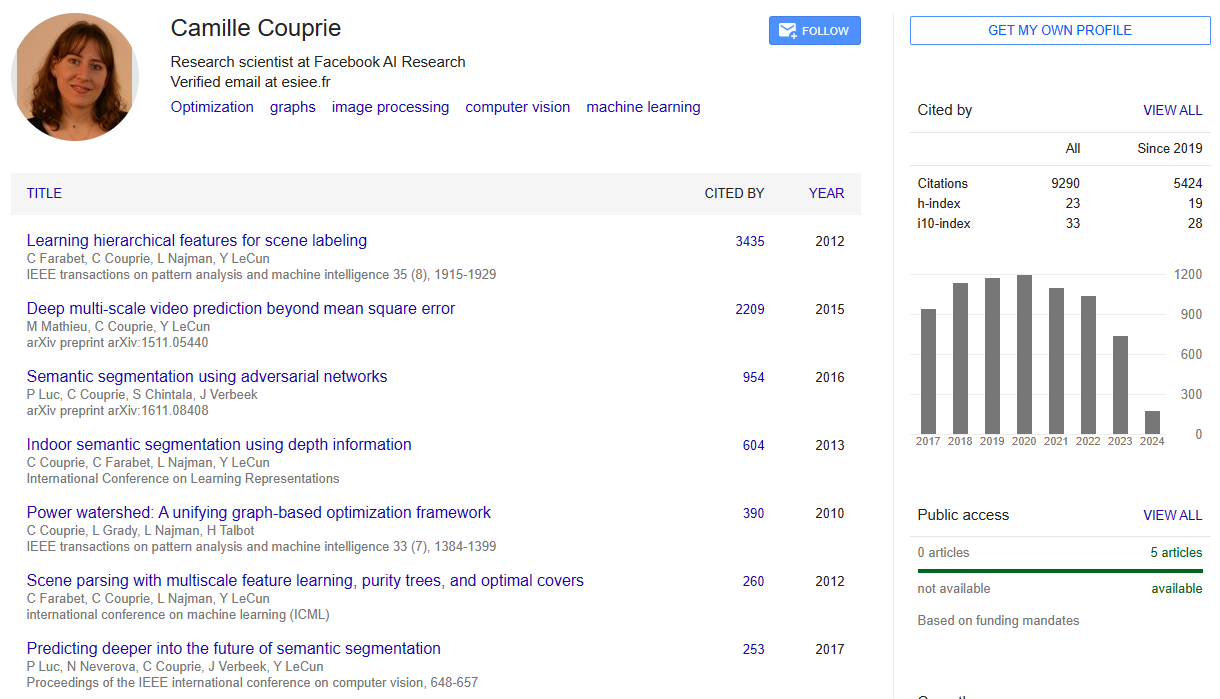Open 'Learning hierarchical features for scene labeling' paper
This screenshot has height=699, width=1220.
click(x=196, y=240)
